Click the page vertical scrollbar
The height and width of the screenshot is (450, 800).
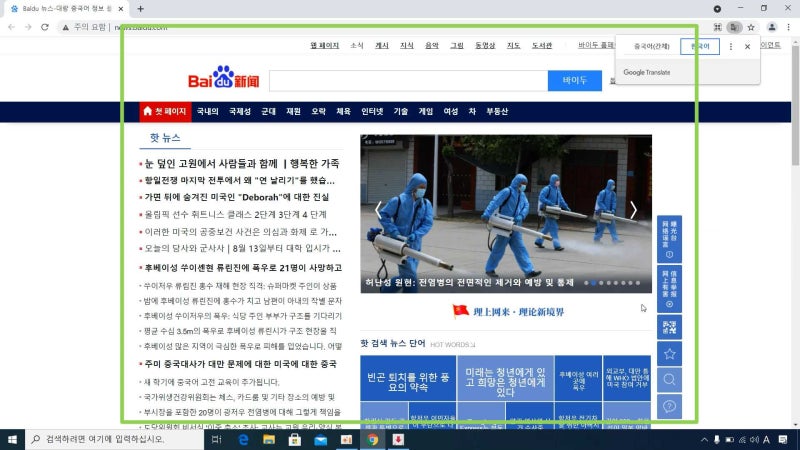pos(795,107)
